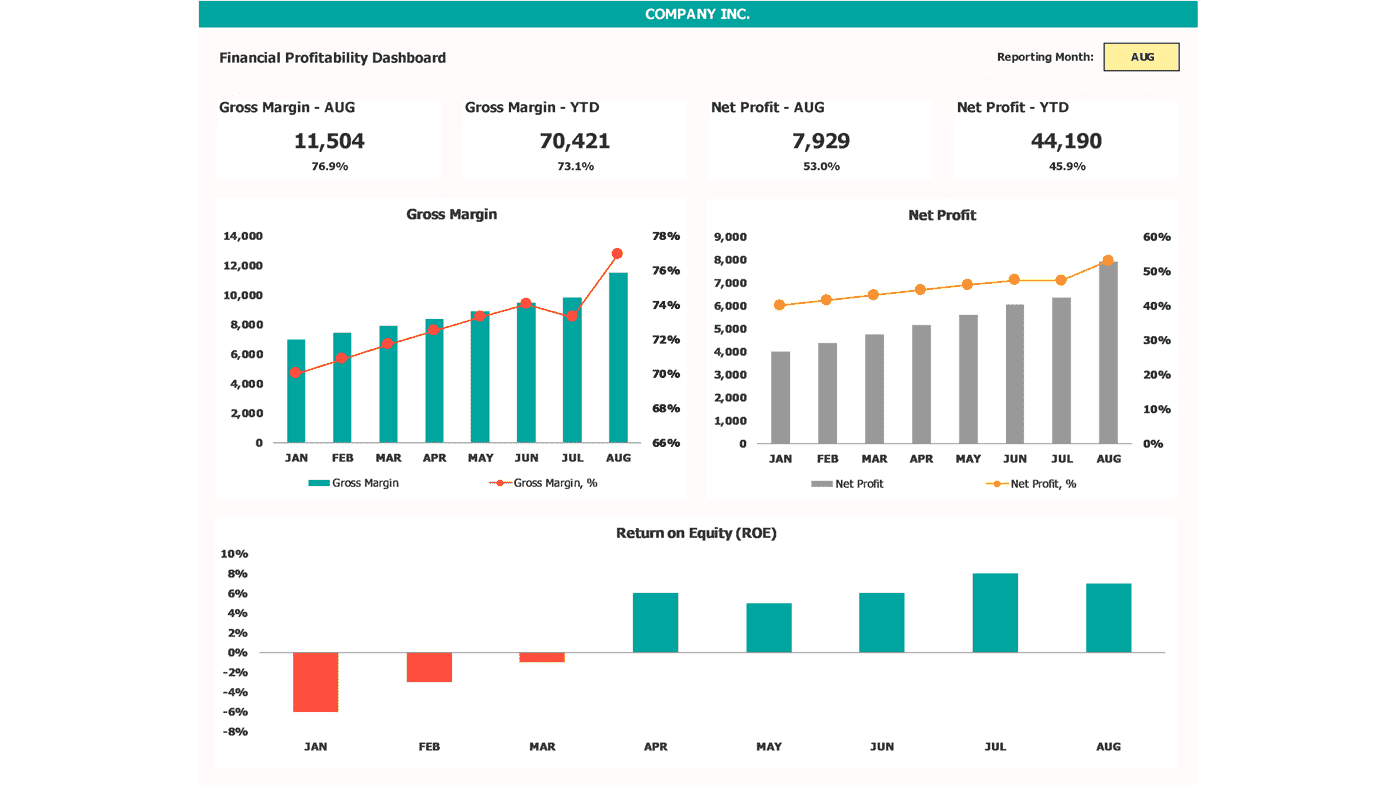Select the small negative MAR ROE bar
The image size is (1396, 786).
pos(542,657)
